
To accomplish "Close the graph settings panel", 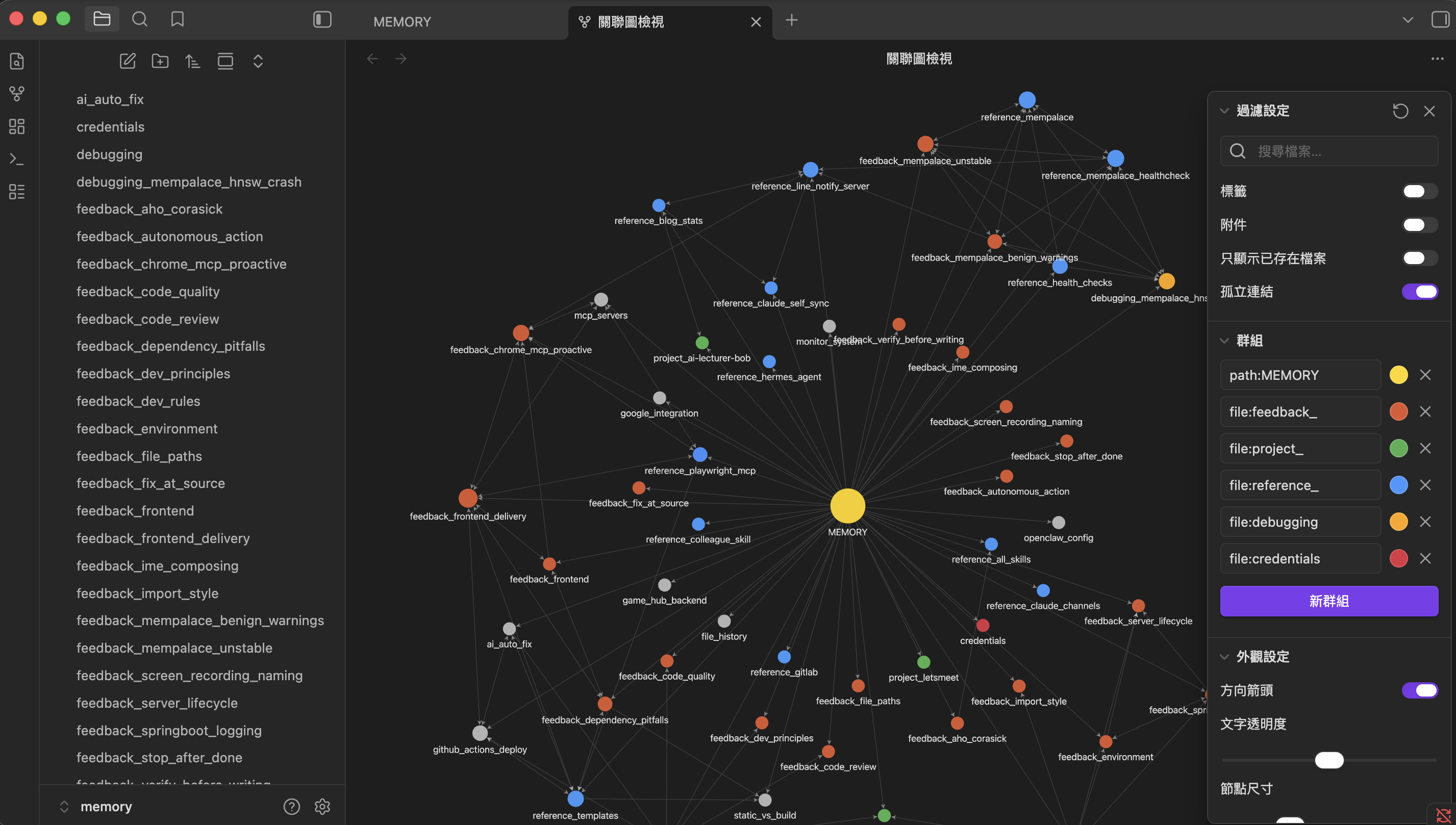I will [x=1429, y=111].
